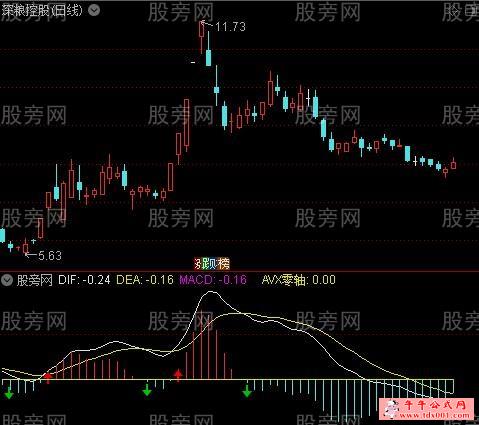Viewport: 479px width, 425px height.
Task: Click the DIF: -0.24 readout
Action: [x=84, y=280]
